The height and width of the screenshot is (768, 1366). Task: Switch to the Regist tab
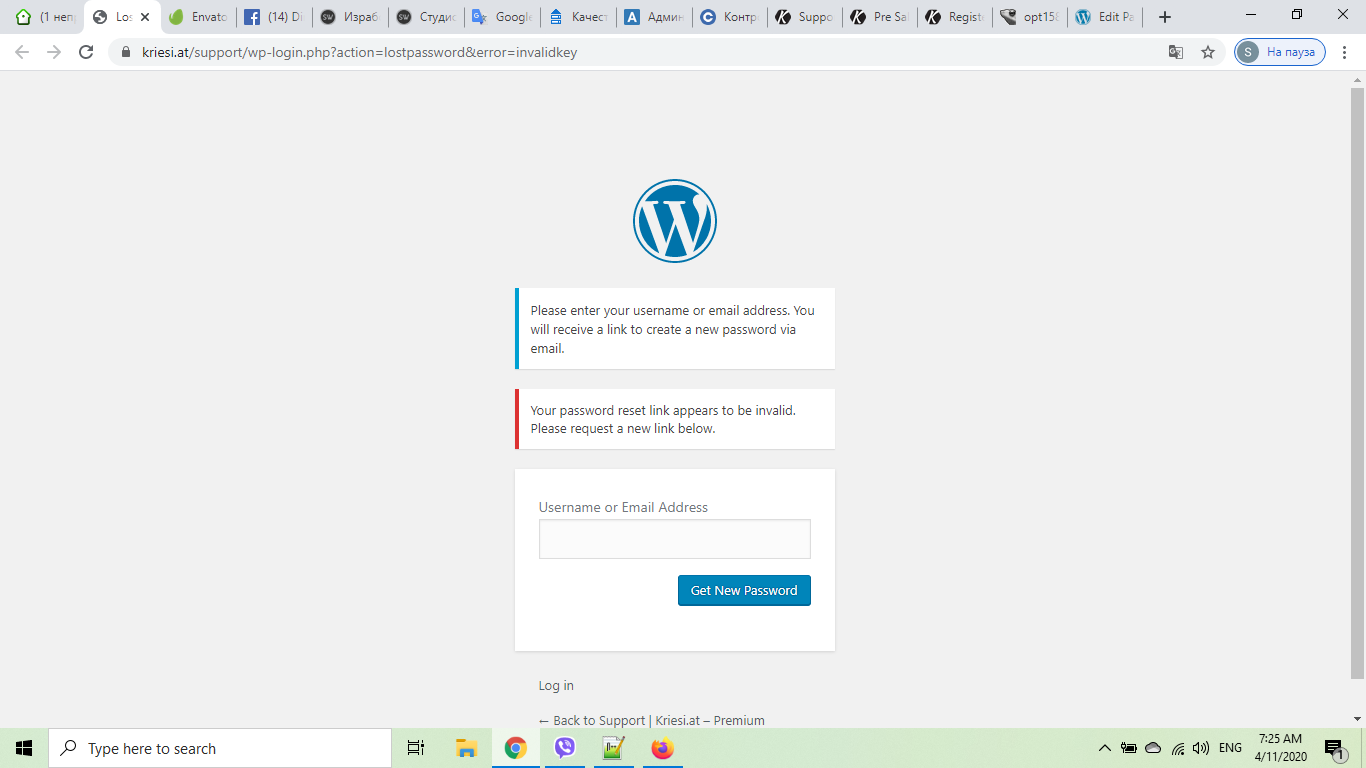coord(957,17)
